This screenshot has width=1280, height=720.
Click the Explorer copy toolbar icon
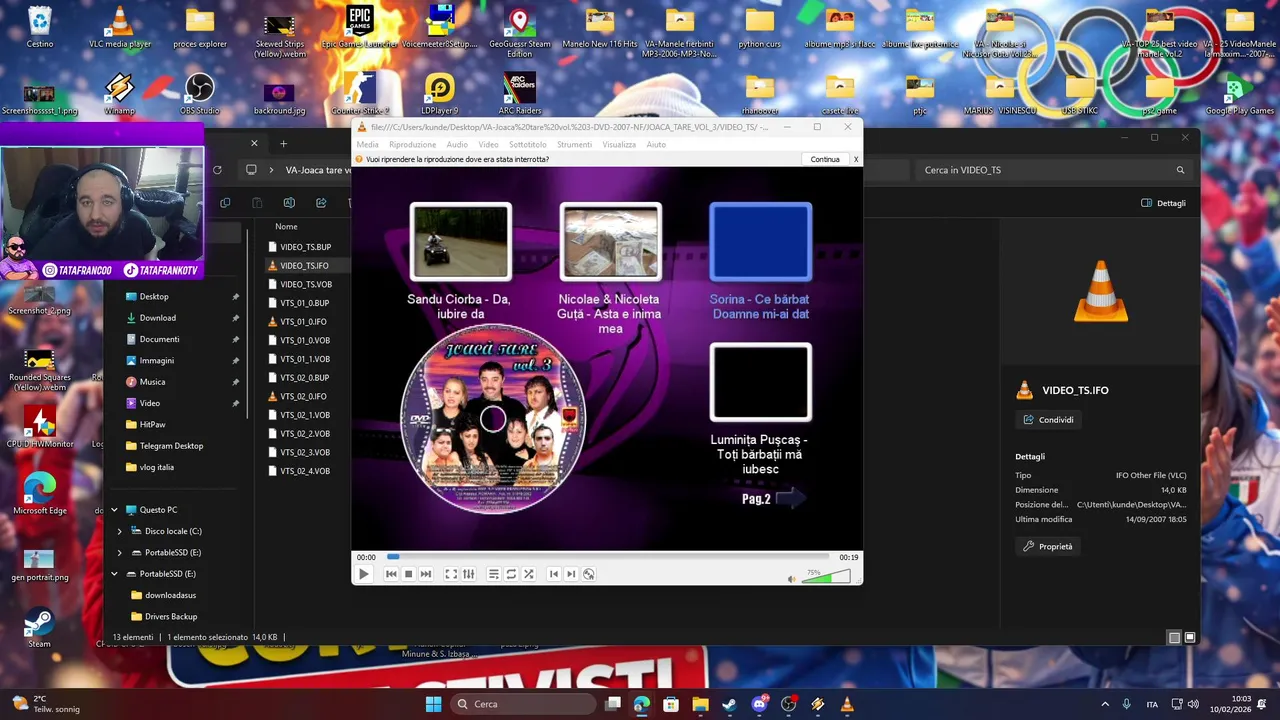(x=225, y=203)
